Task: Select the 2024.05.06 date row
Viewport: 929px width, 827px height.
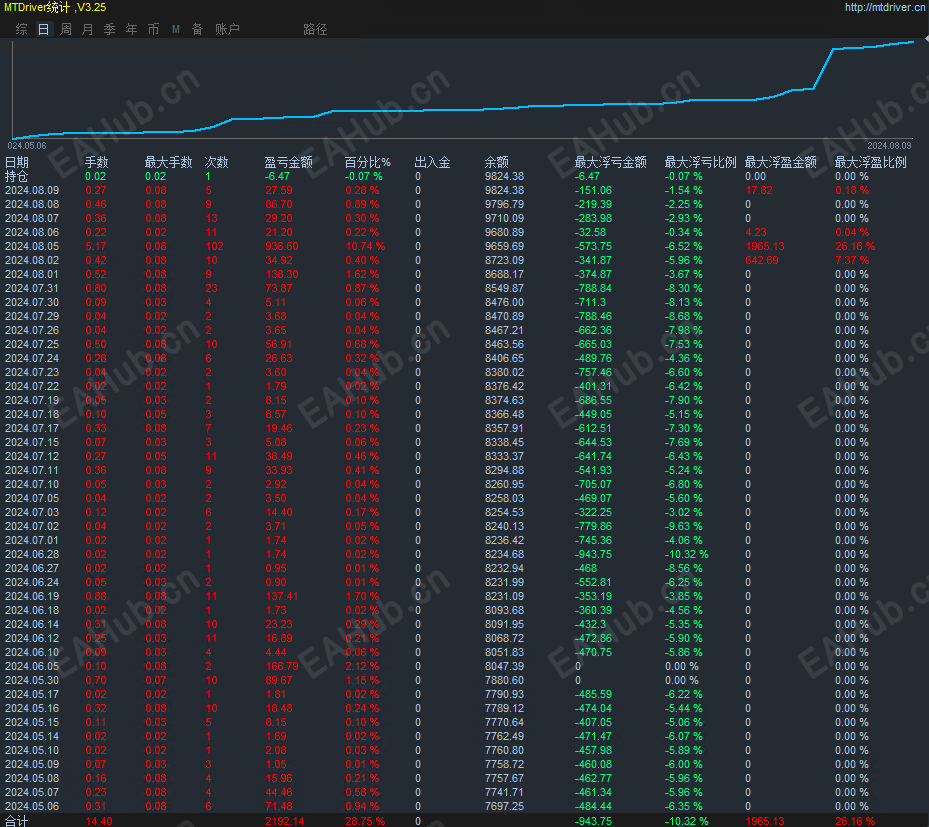Action: pos(32,806)
